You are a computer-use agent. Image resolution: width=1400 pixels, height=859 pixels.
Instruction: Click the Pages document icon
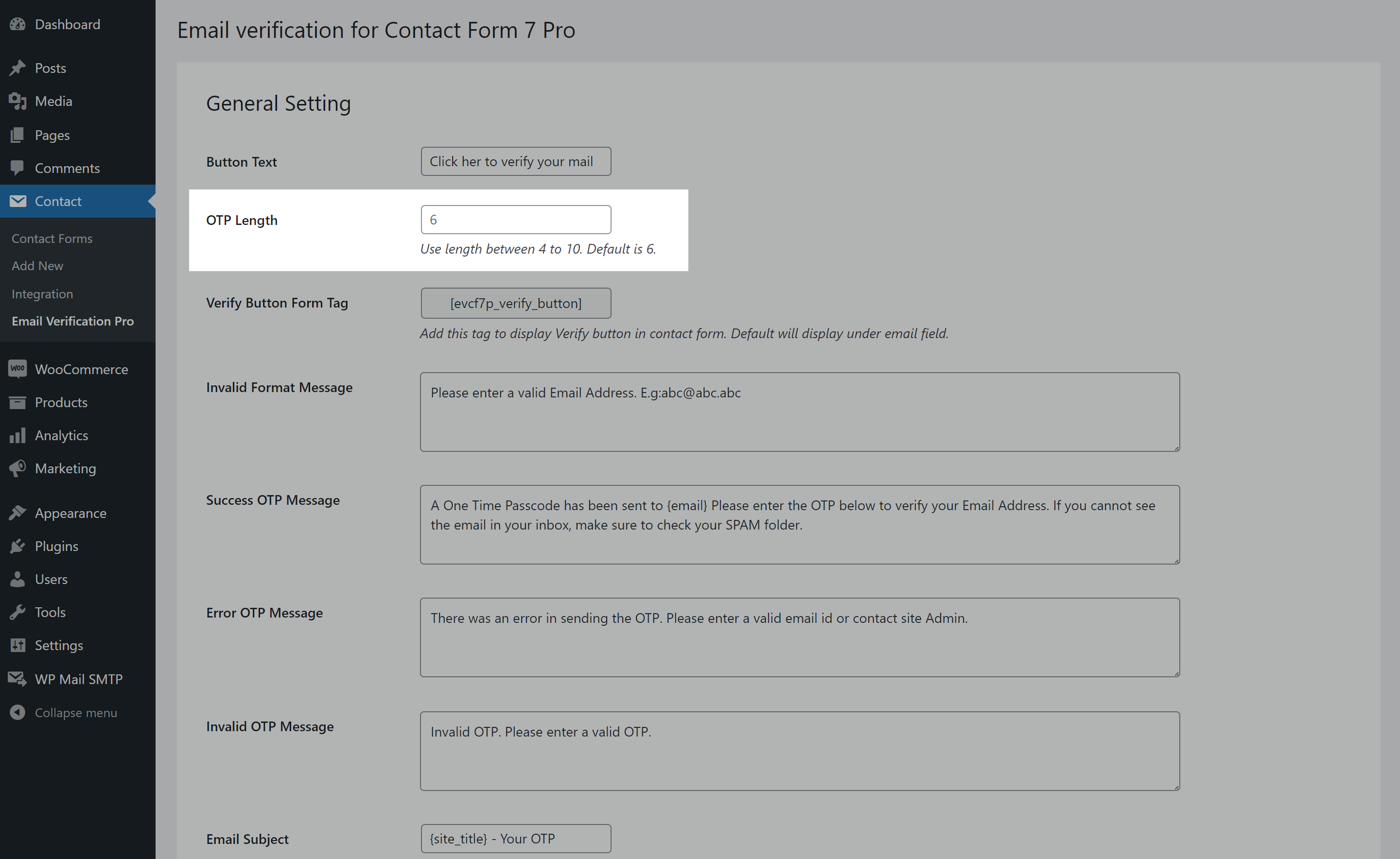pos(17,135)
